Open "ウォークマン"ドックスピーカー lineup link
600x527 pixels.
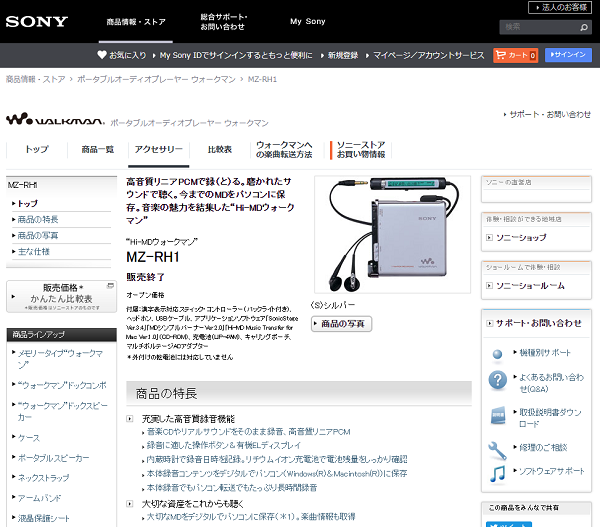pyautogui.click(x=62, y=411)
